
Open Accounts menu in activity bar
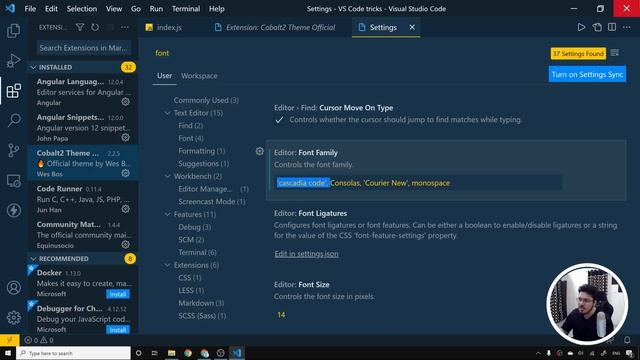[13, 288]
